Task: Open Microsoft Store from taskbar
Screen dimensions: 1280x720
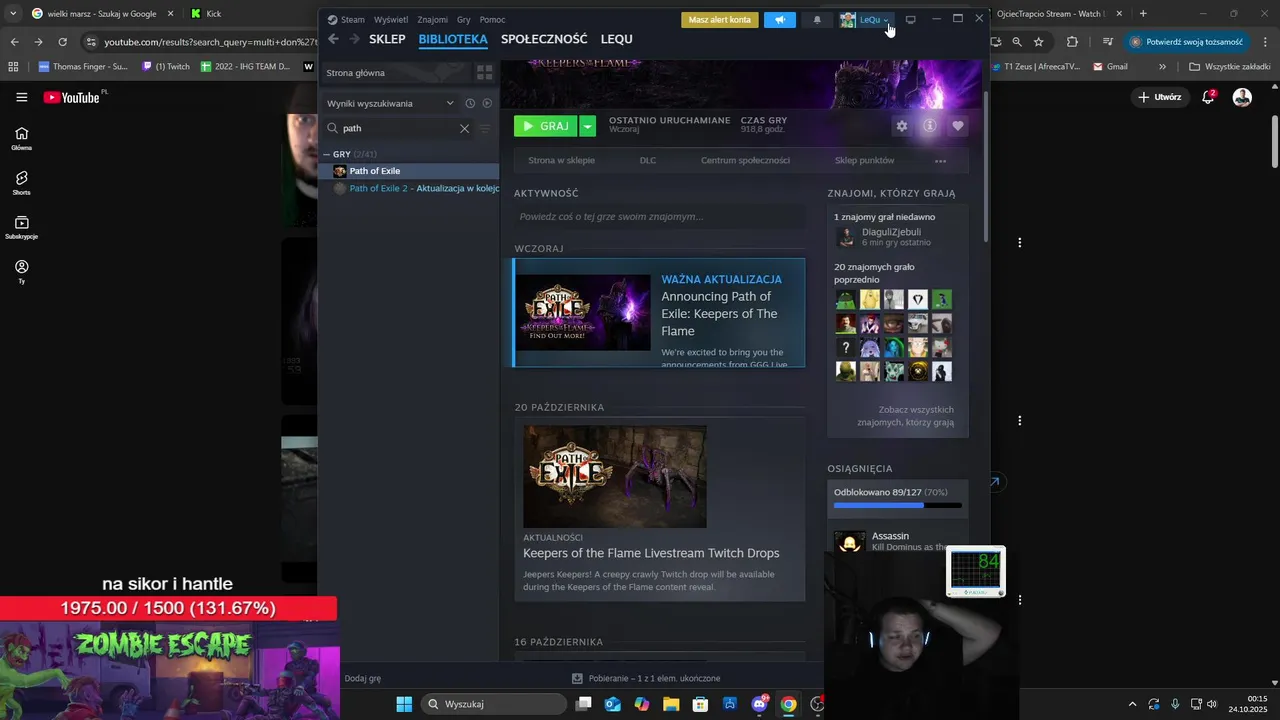Action: (701, 704)
